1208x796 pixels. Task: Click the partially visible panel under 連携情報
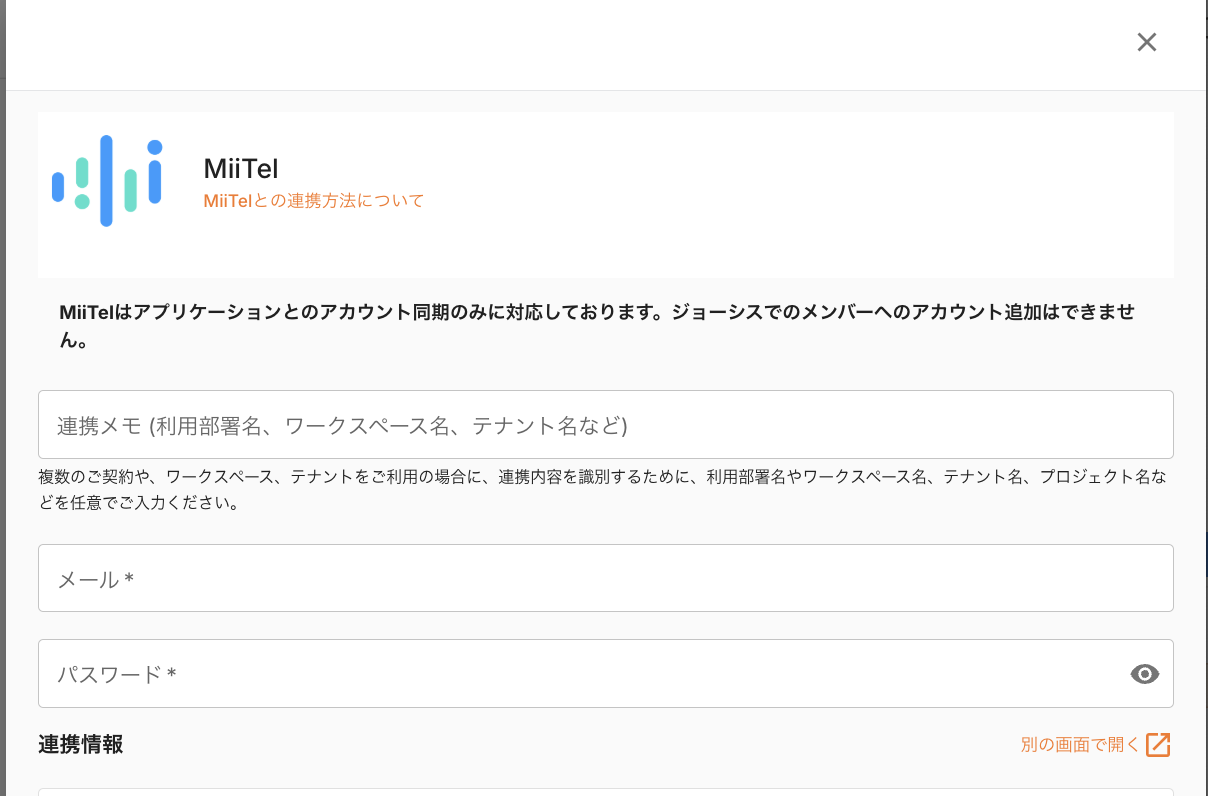pos(605,792)
